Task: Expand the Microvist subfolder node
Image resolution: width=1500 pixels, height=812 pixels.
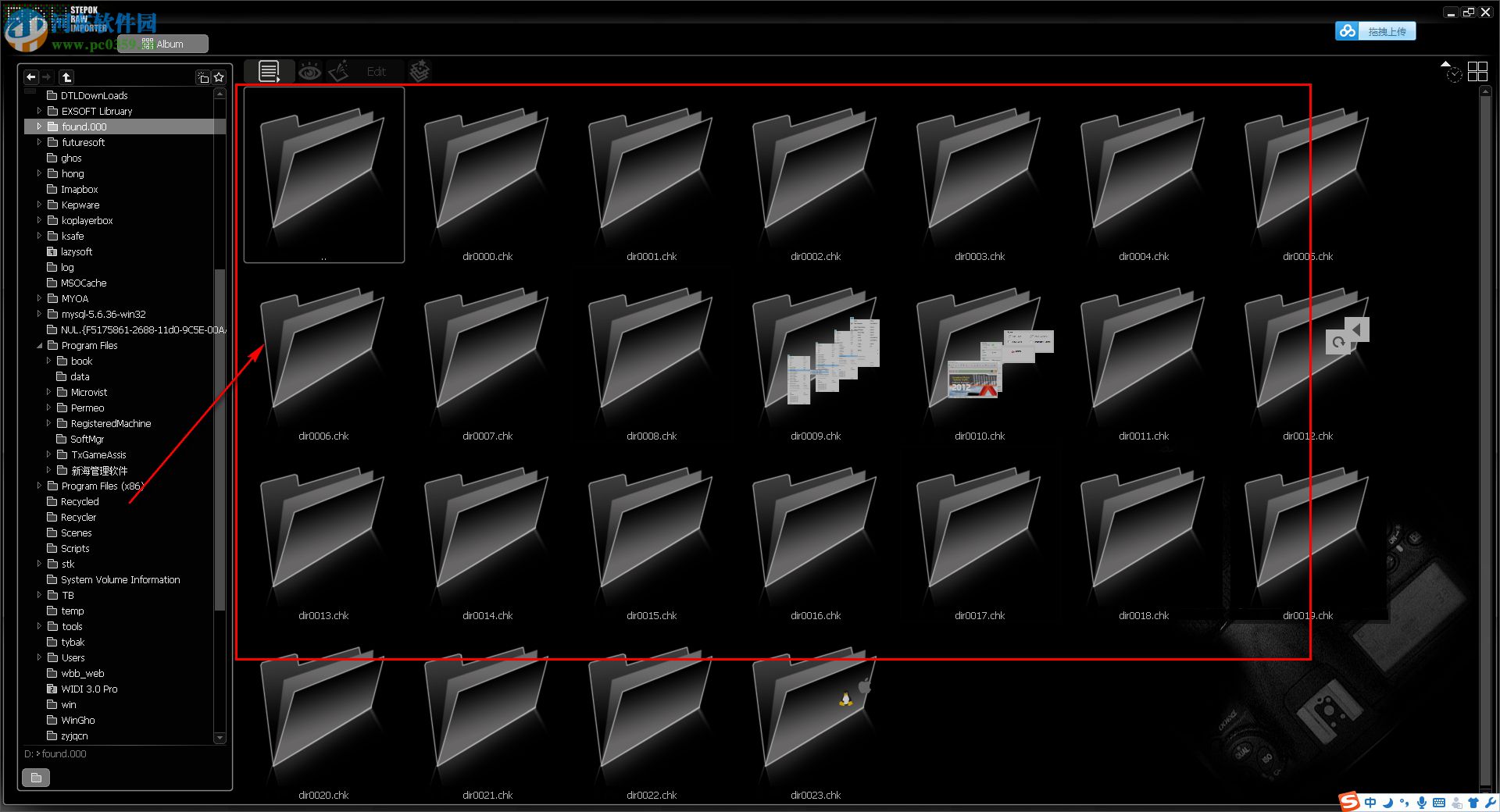Action: click(48, 392)
